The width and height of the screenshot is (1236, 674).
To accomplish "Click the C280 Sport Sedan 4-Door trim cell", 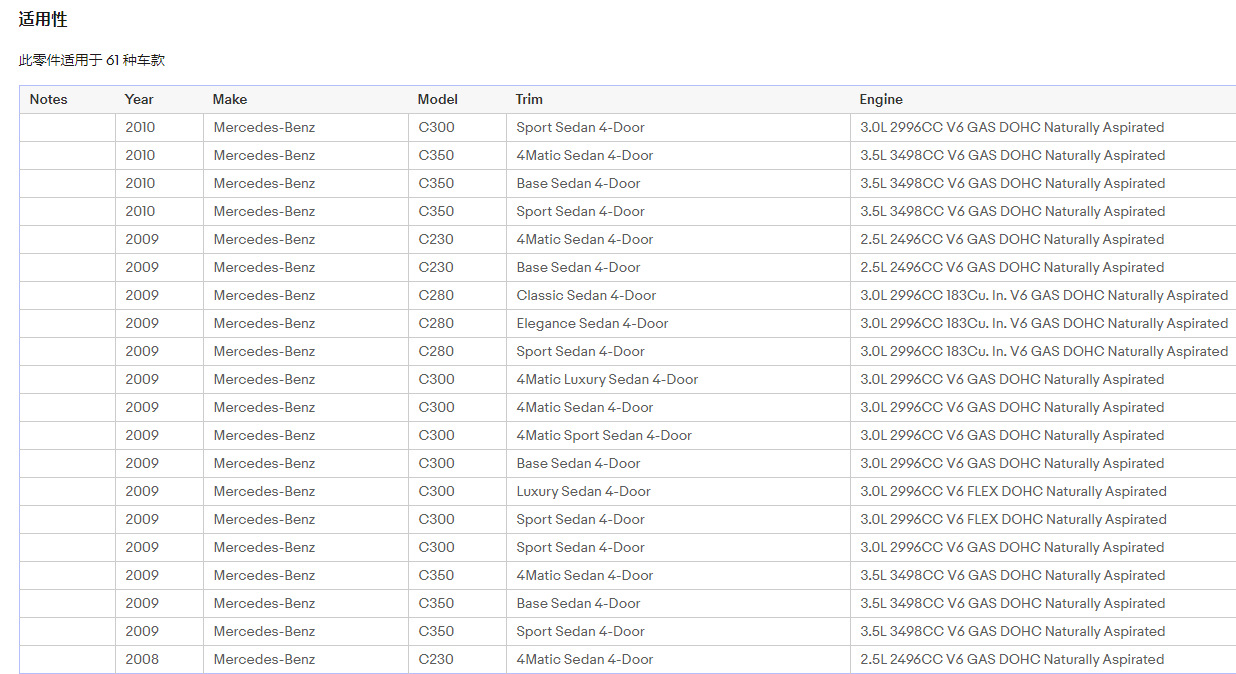I will click(x=678, y=352).
